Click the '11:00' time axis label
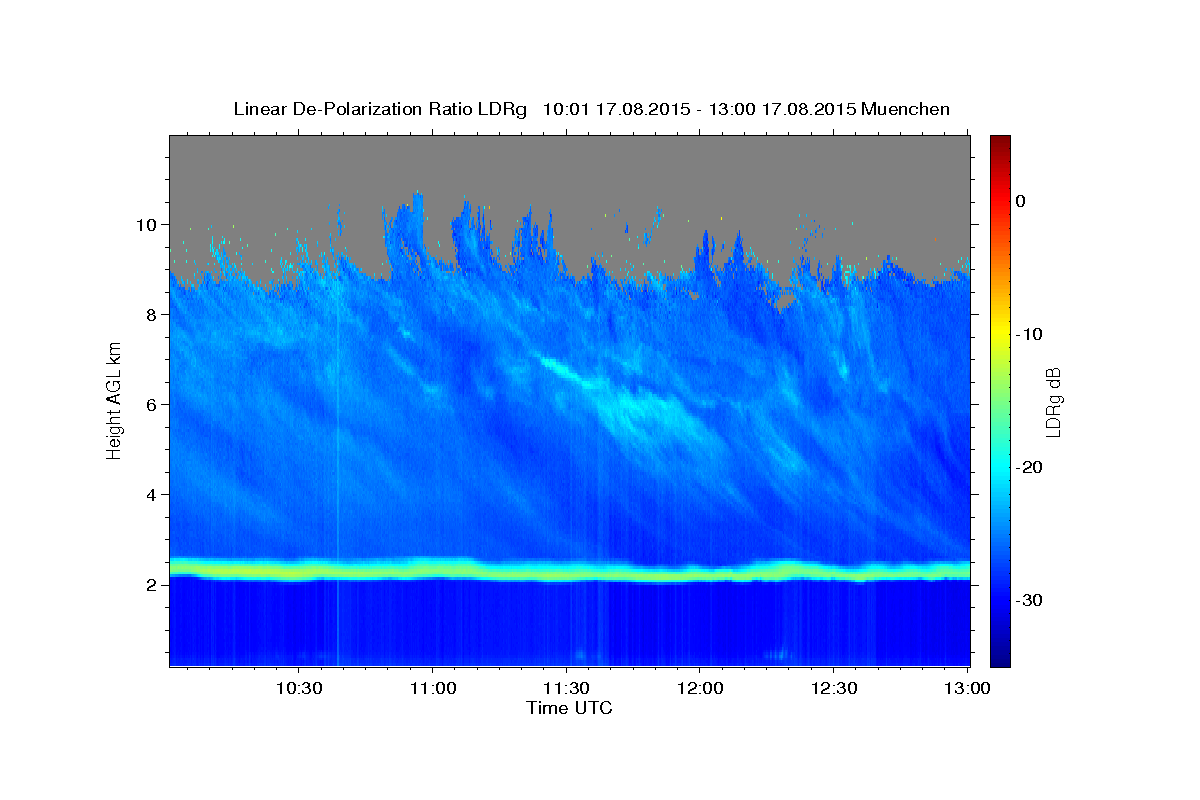 point(432,688)
